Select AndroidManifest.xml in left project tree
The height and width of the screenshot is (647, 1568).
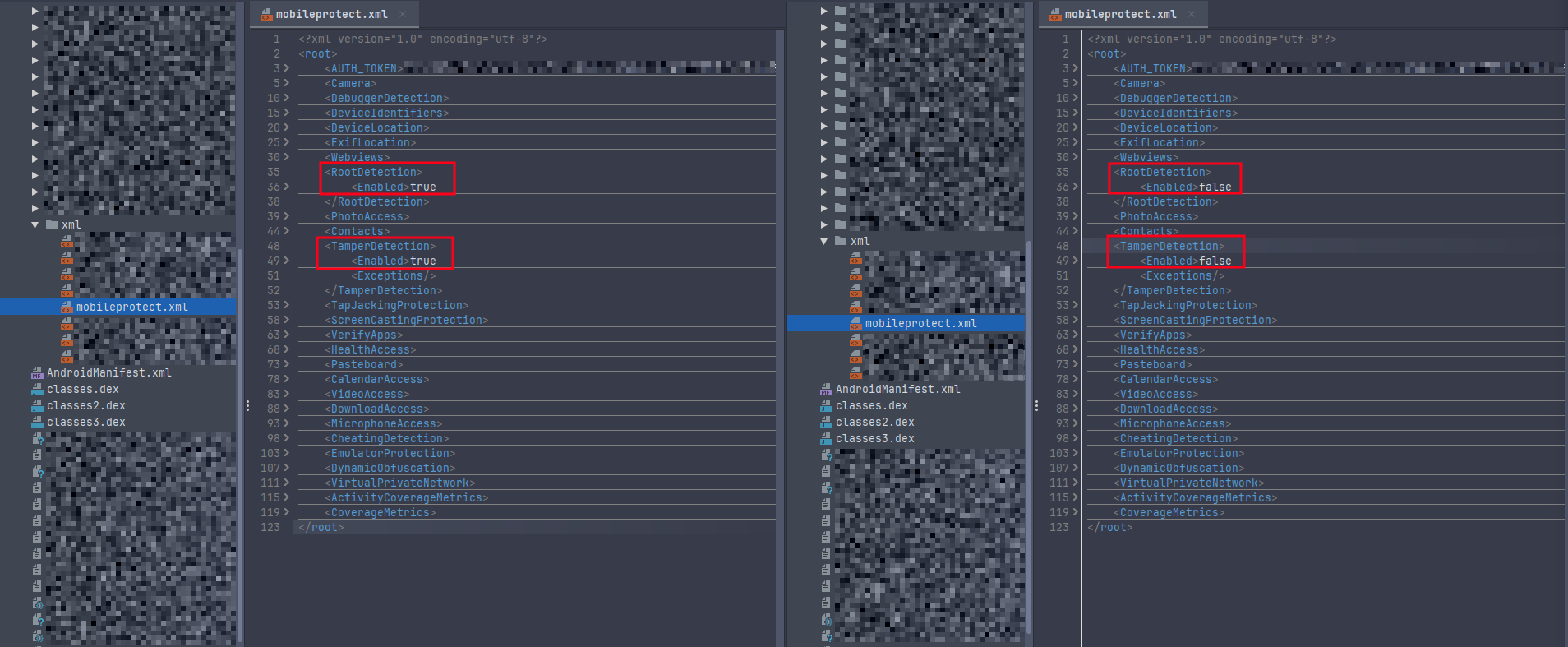click(109, 372)
